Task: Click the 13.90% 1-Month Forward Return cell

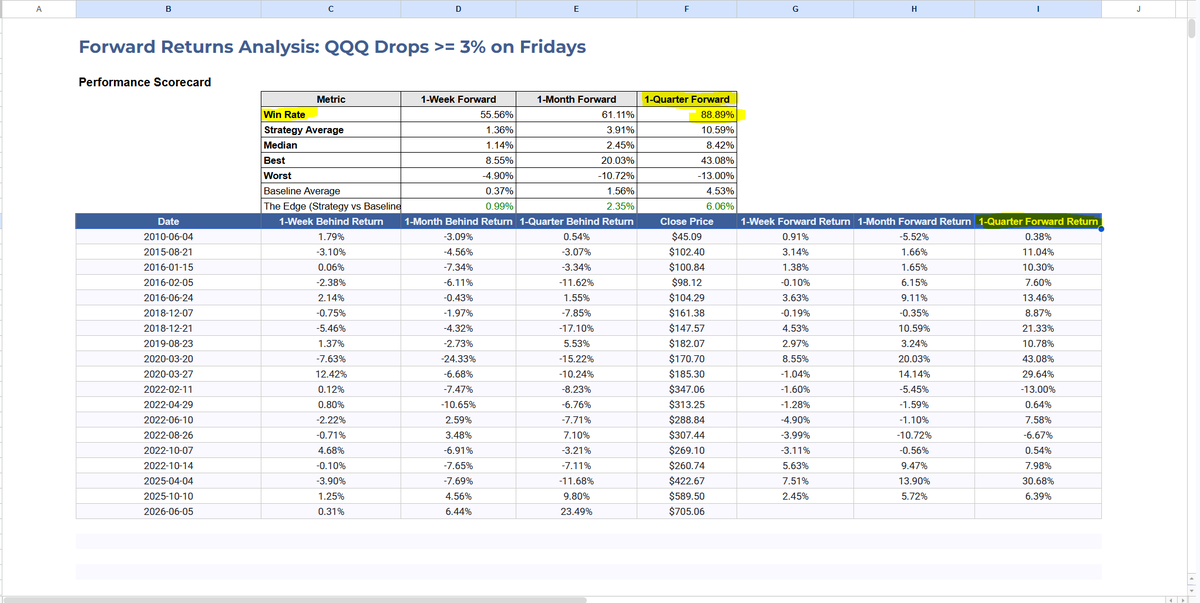Action: click(914, 481)
